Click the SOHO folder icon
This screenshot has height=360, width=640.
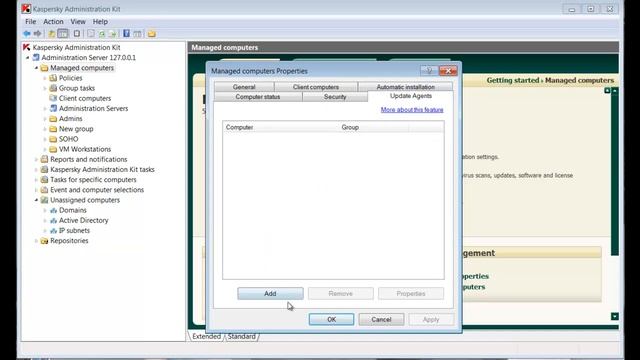[x=53, y=139]
